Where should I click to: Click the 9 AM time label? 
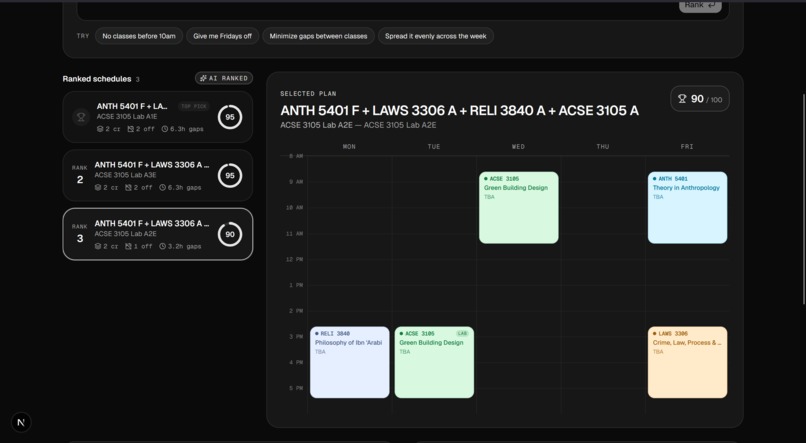[x=296, y=182]
